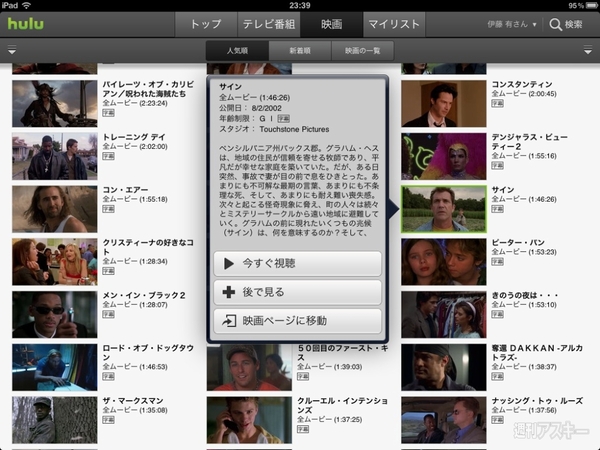The height and width of the screenshot is (450, 600).
Task: Open the マイリスト tab
Action: pyautogui.click(x=394, y=24)
